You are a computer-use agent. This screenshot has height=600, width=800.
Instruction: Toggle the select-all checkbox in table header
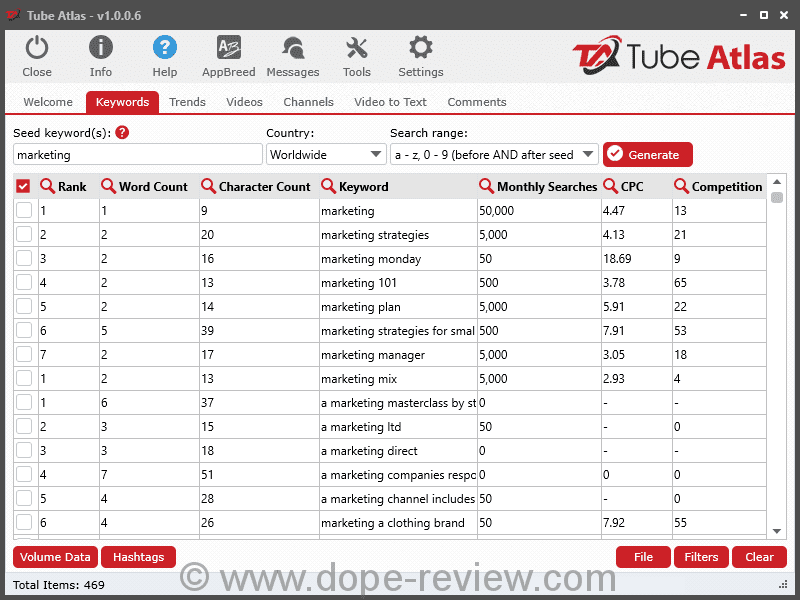[23, 186]
